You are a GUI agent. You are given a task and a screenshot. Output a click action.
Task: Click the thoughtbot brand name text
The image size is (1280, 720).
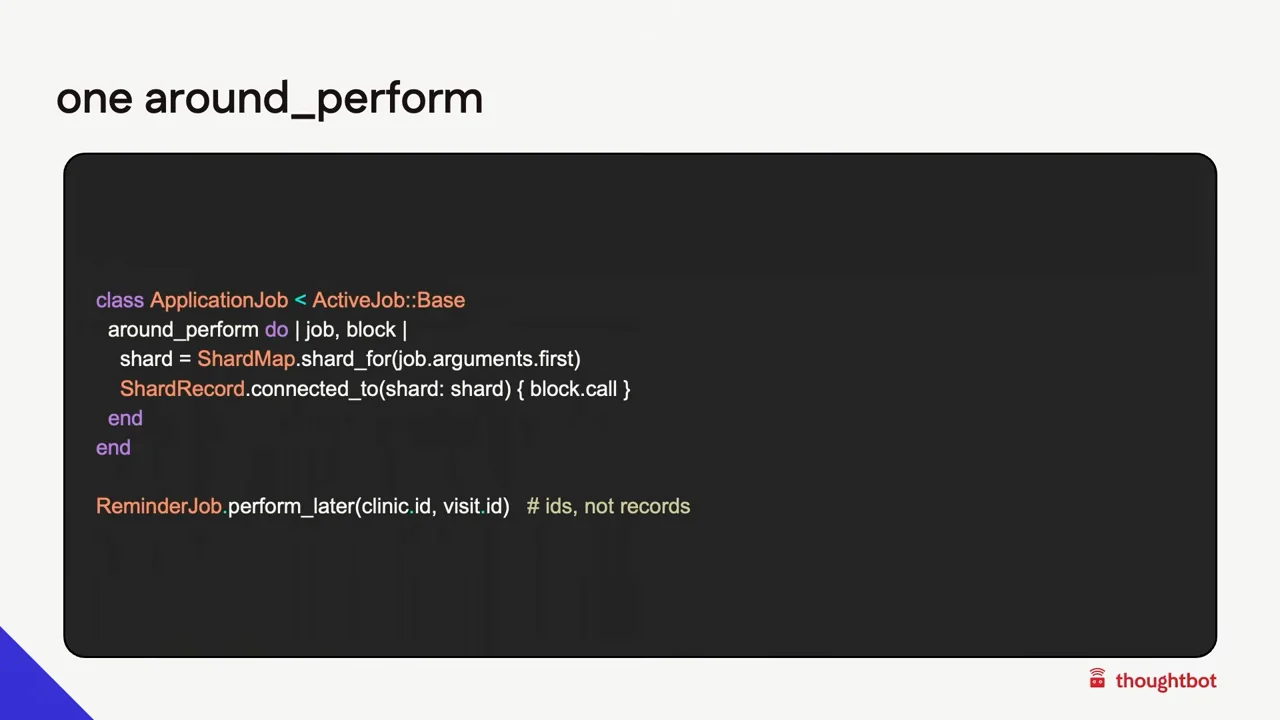click(1166, 681)
